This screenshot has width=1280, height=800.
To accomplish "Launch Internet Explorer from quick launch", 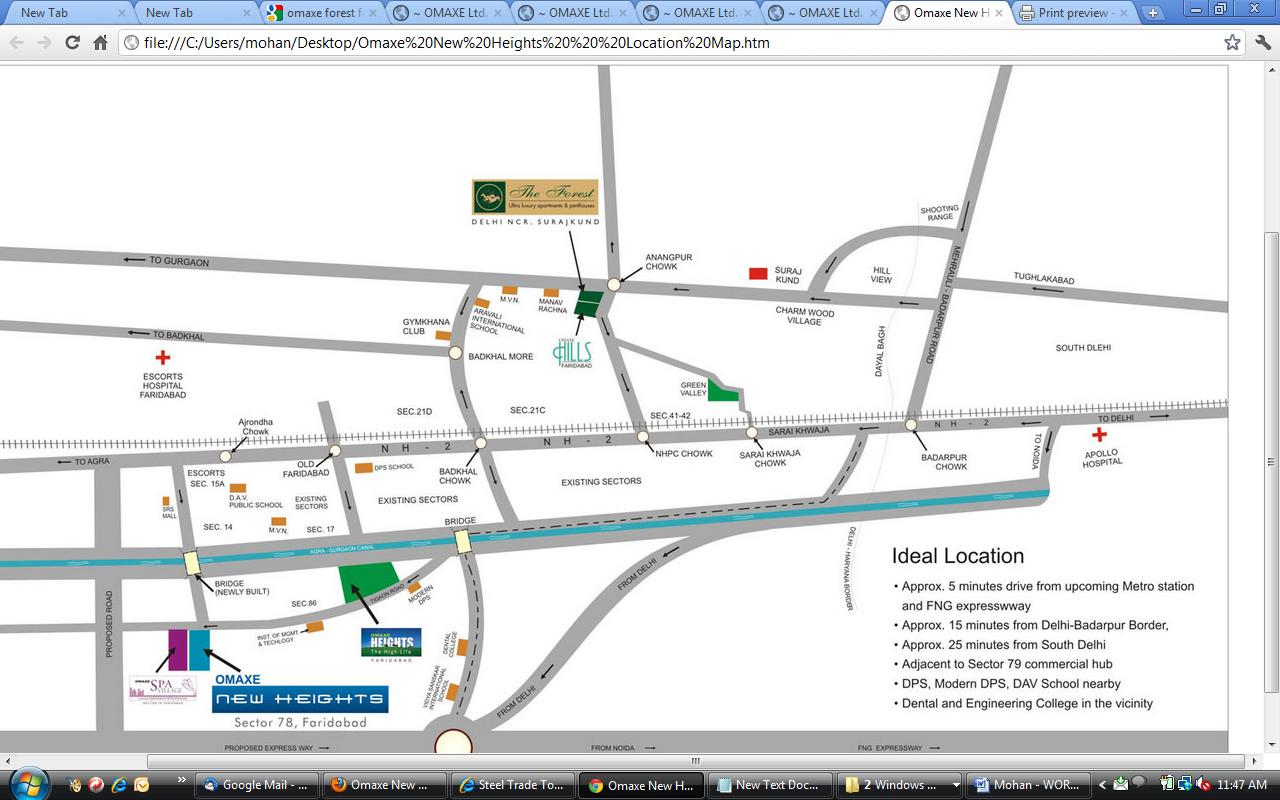I will point(119,785).
